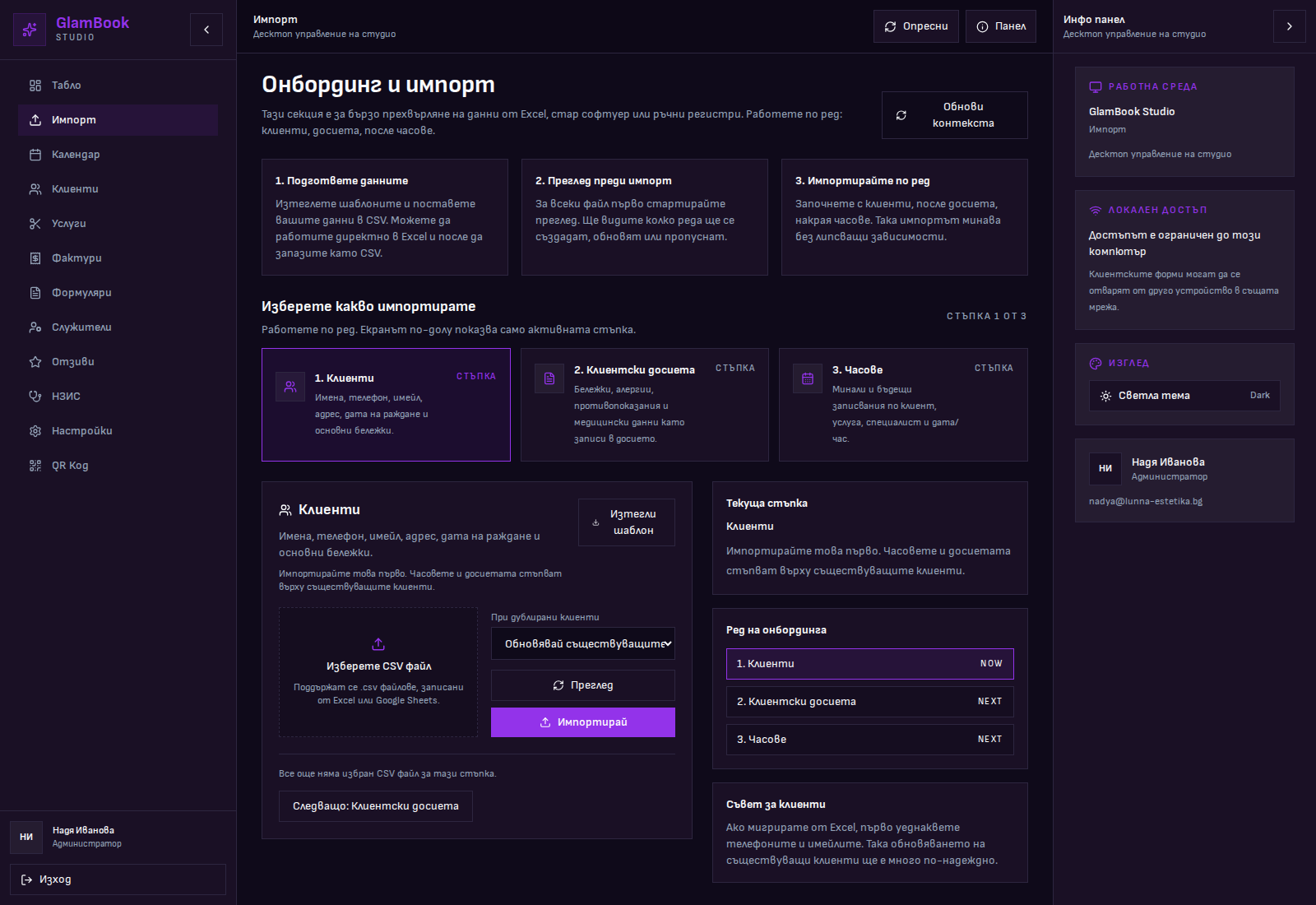This screenshot has height=905, width=1316.
Task: Collapse the Инфо панел with right chevron
Action: (1289, 26)
